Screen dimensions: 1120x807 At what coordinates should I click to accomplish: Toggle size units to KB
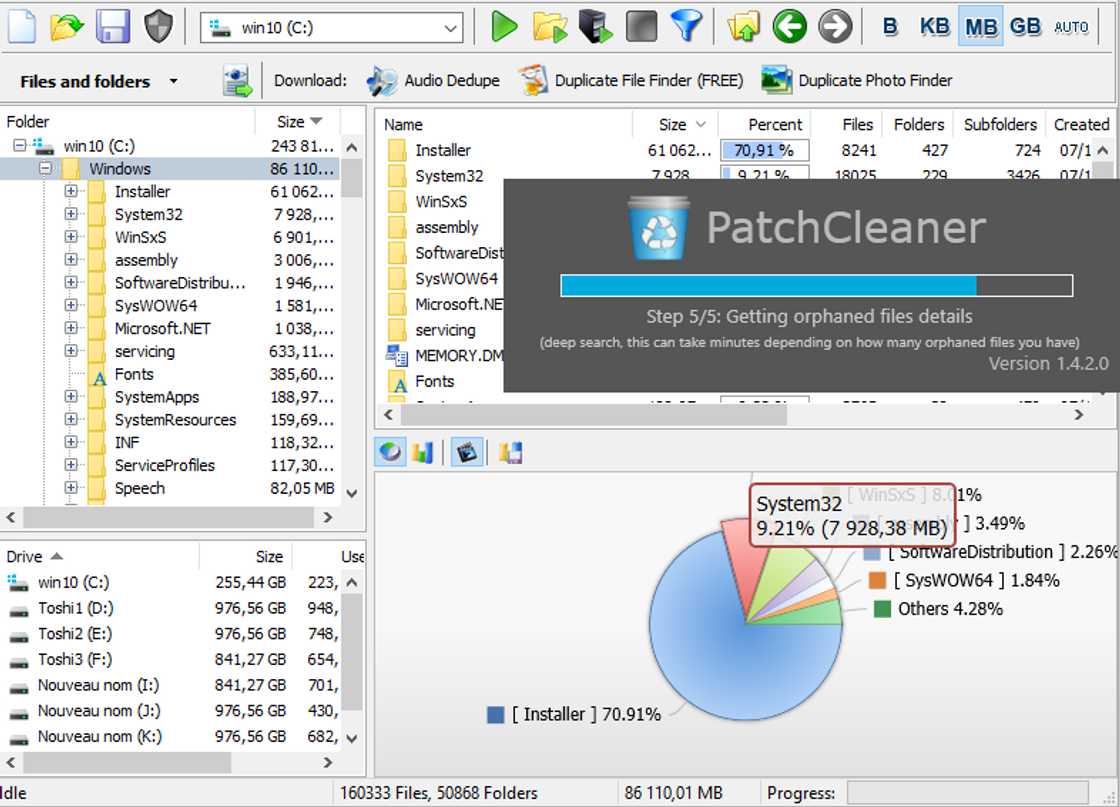coord(935,27)
